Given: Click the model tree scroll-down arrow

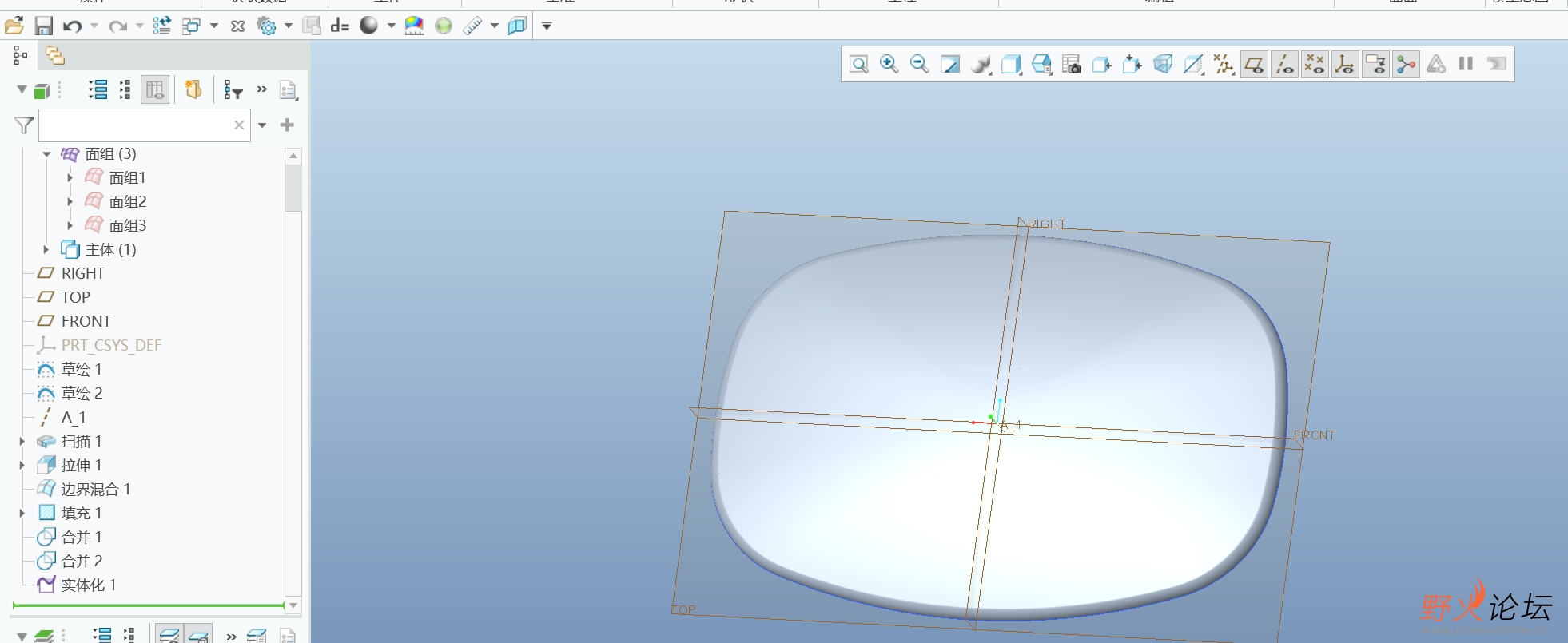Looking at the screenshot, I should (x=293, y=605).
